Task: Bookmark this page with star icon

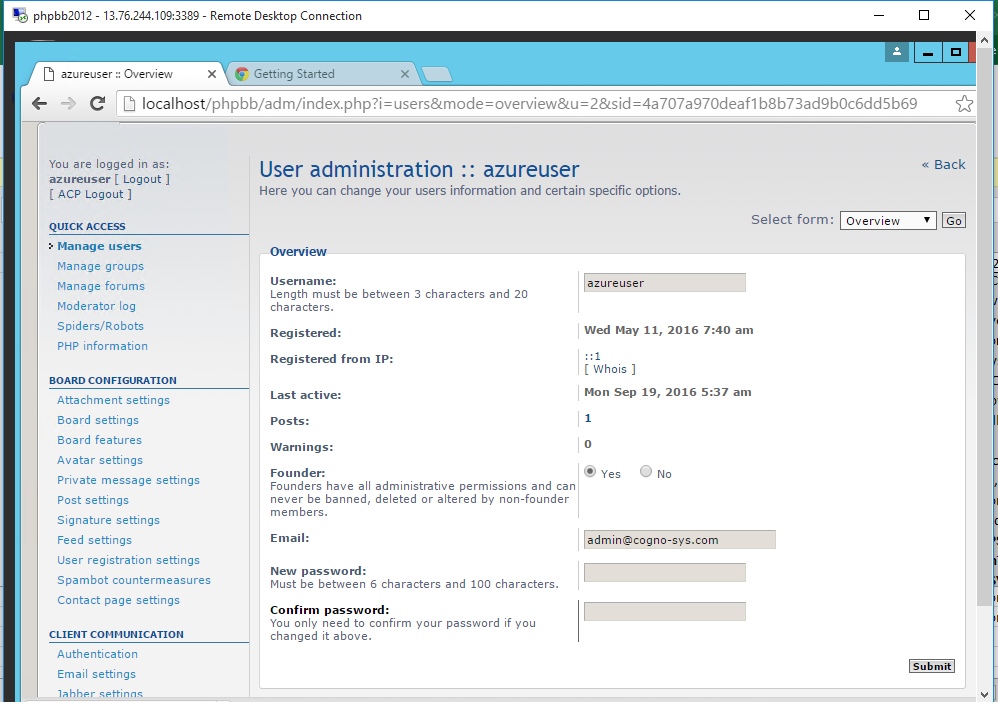Action: click(x=963, y=103)
